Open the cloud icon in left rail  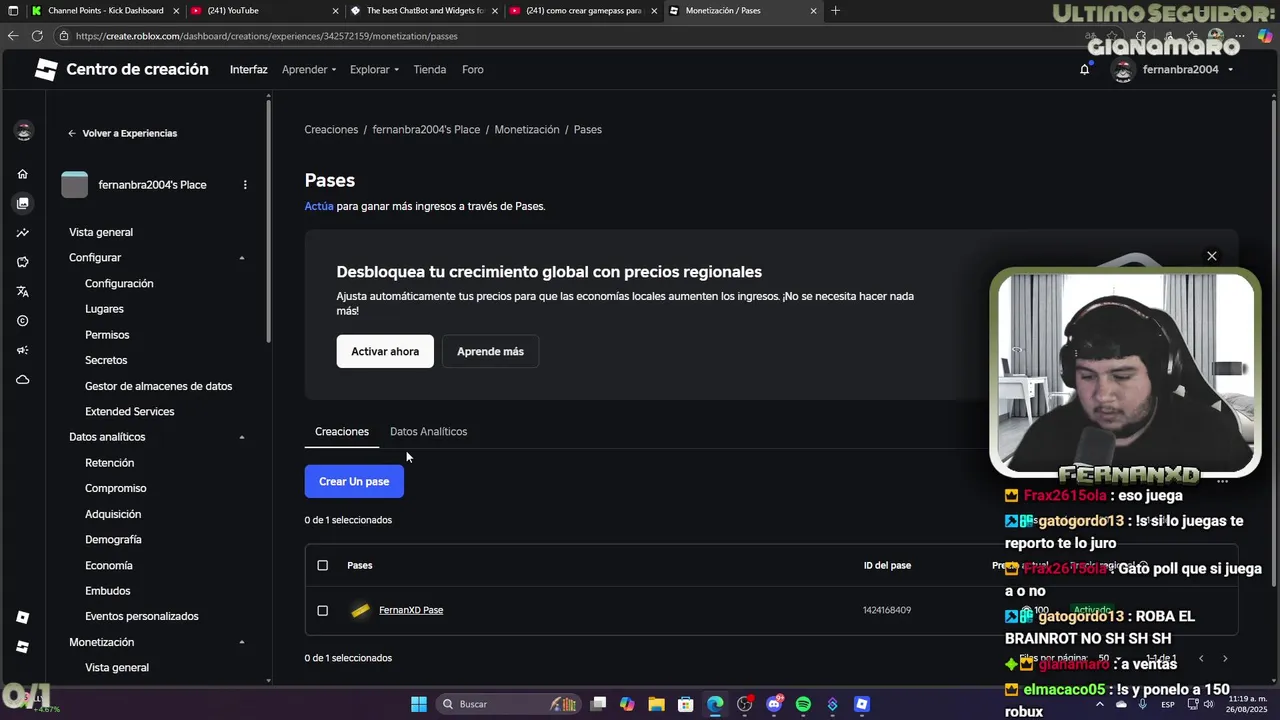pos(22,380)
